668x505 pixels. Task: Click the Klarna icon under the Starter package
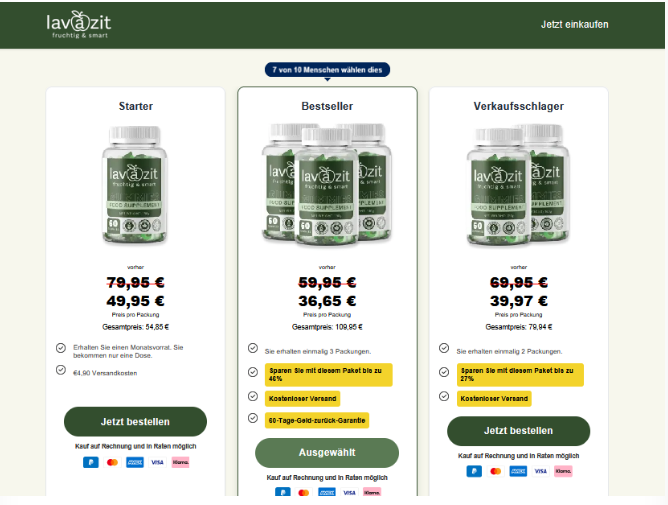coord(180,462)
